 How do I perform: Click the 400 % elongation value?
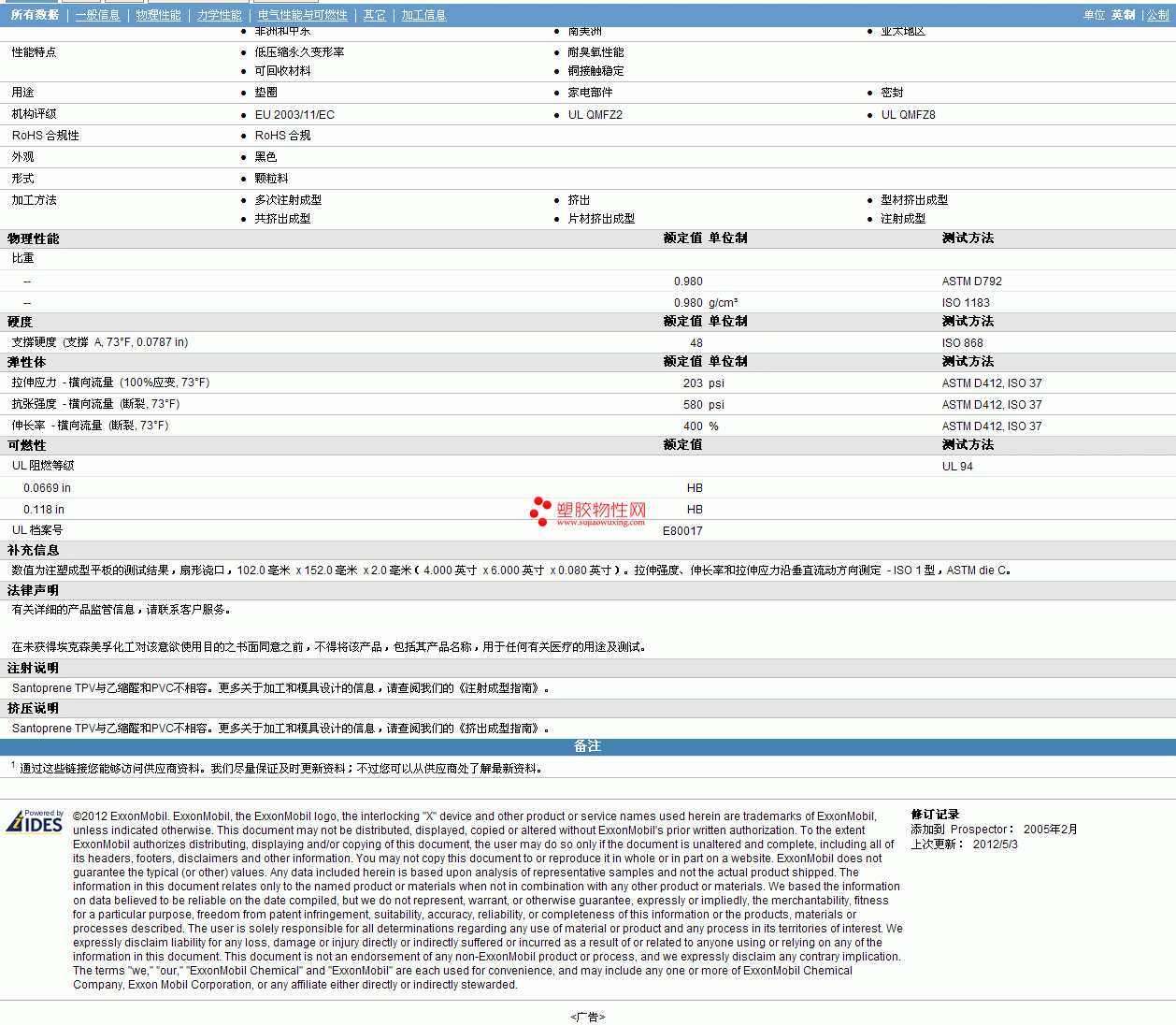click(701, 426)
